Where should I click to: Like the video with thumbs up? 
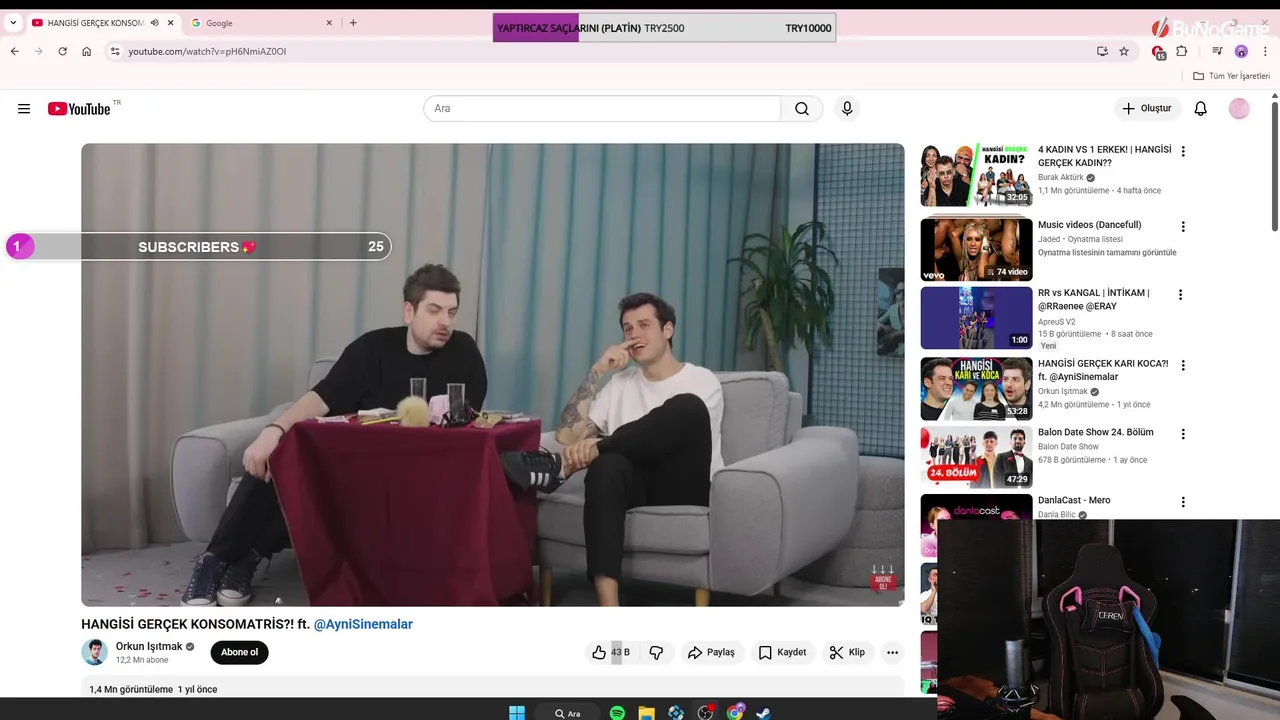pos(599,652)
